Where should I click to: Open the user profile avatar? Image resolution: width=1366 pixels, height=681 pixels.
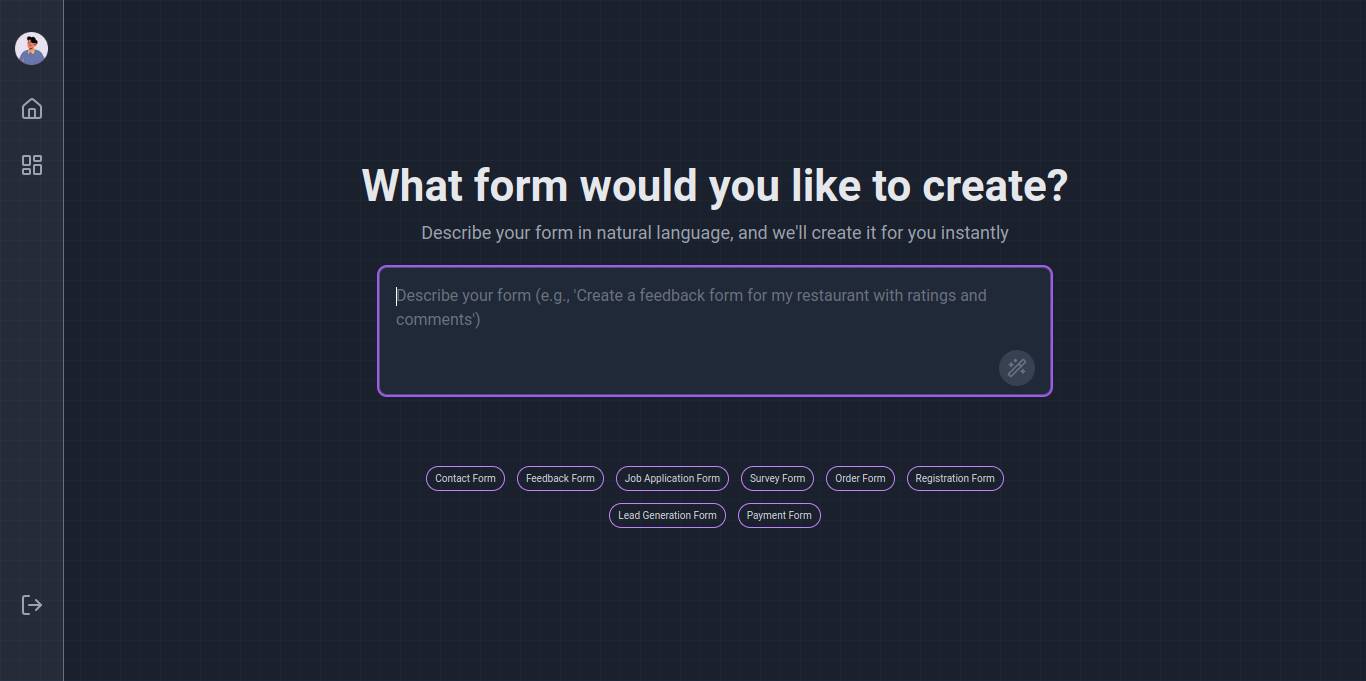click(x=32, y=48)
